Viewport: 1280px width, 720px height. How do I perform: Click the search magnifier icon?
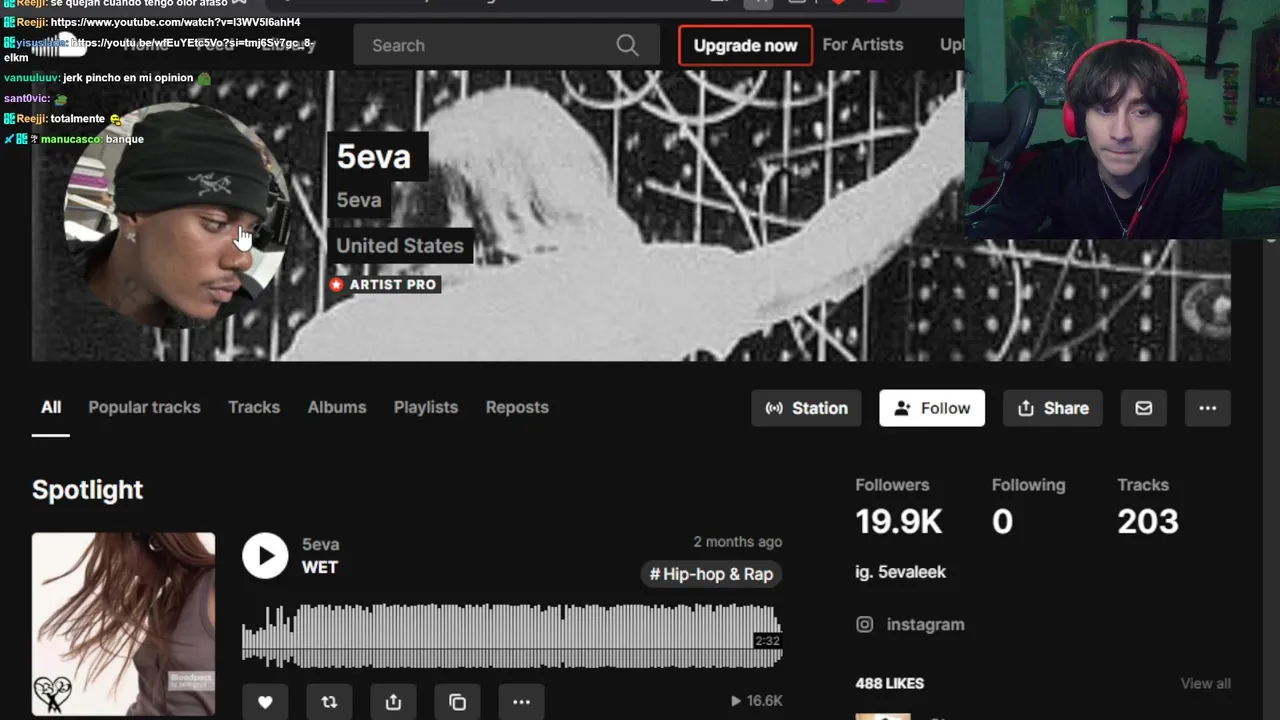(627, 45)
